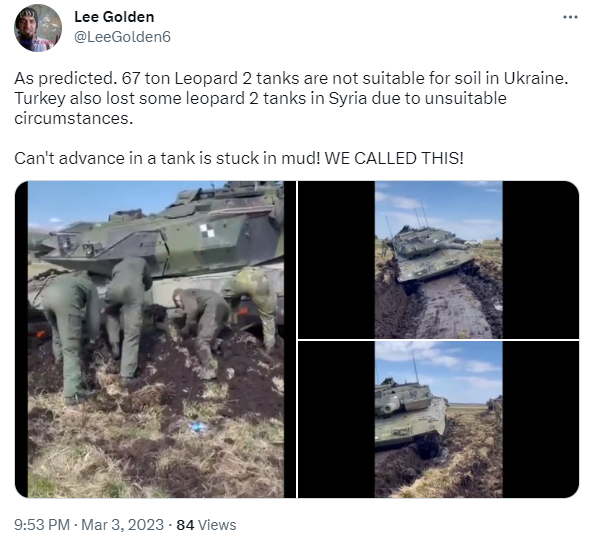Open Lee Golden's profile picture
This screenshot has height=539, width=595.
click(38, 28)
